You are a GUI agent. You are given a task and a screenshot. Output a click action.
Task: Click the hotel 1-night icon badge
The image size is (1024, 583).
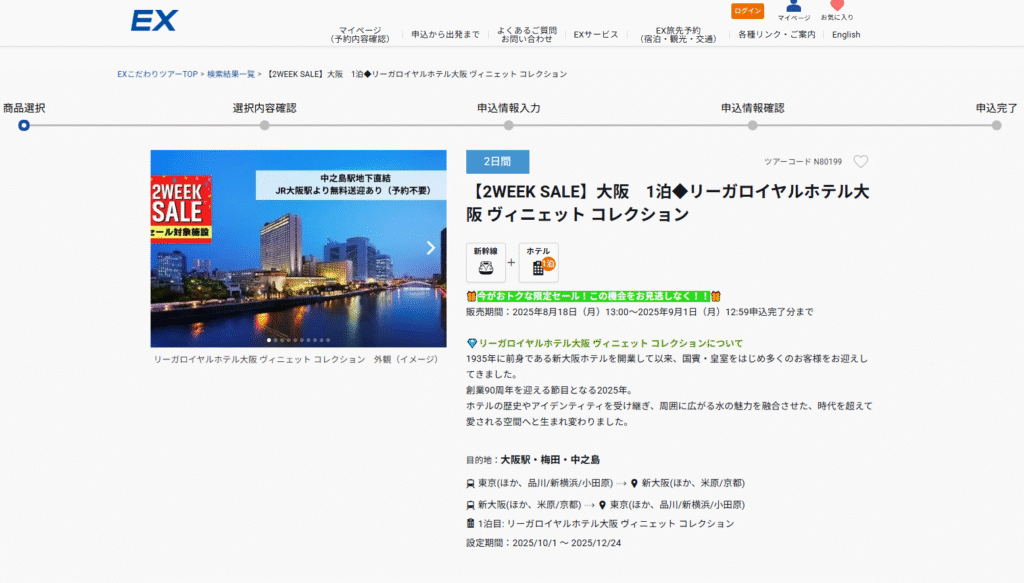coord(539,262)
